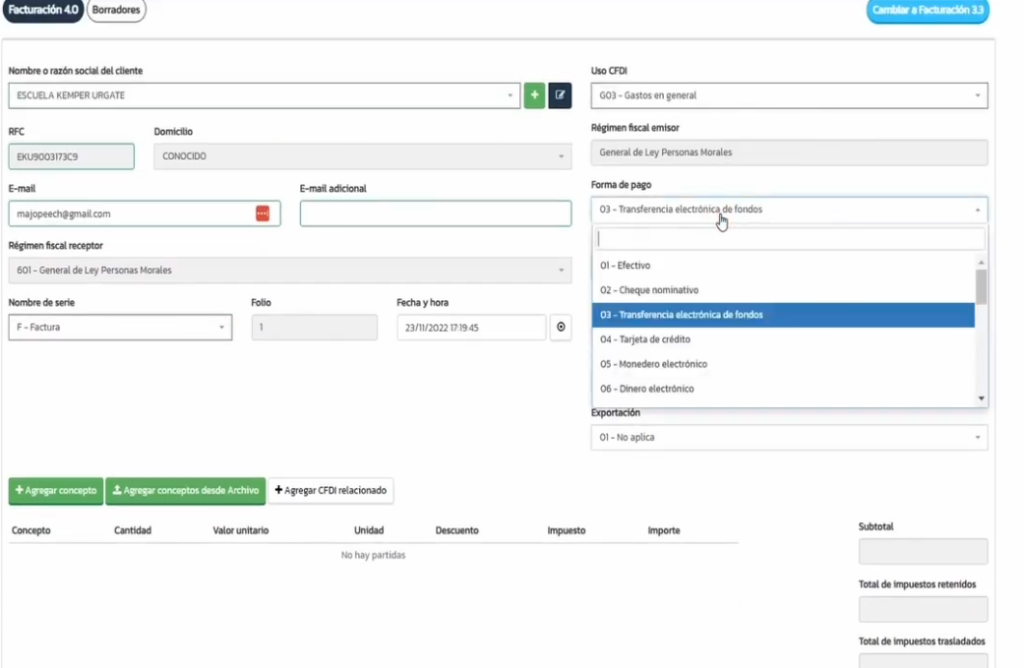The height and width of the screenshot is (668, 1024).
Task: Click Cambiar a Facturación 3.3 button
Action: point(927,11)
